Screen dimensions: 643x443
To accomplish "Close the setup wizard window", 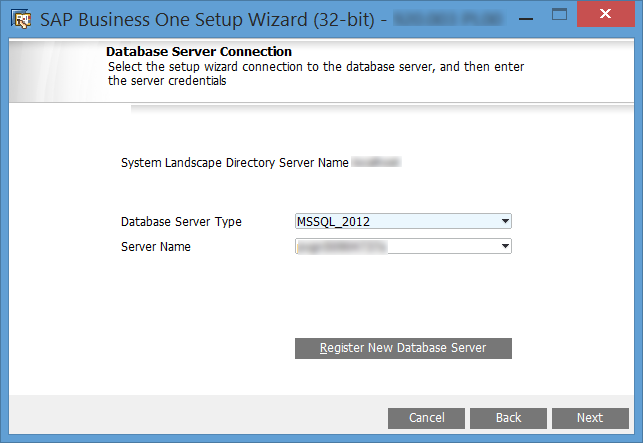I will (x=606, y=14).
